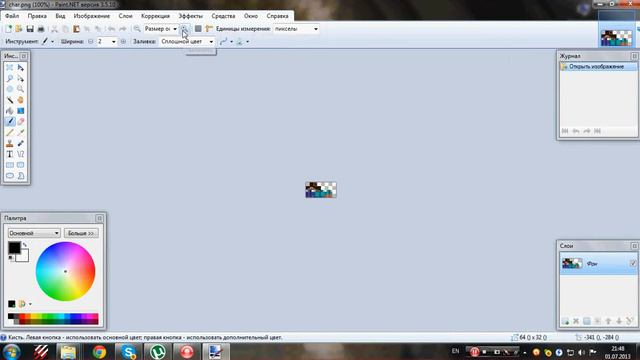
Task: Select the Move Selection tool
Action: coord(20,78)
